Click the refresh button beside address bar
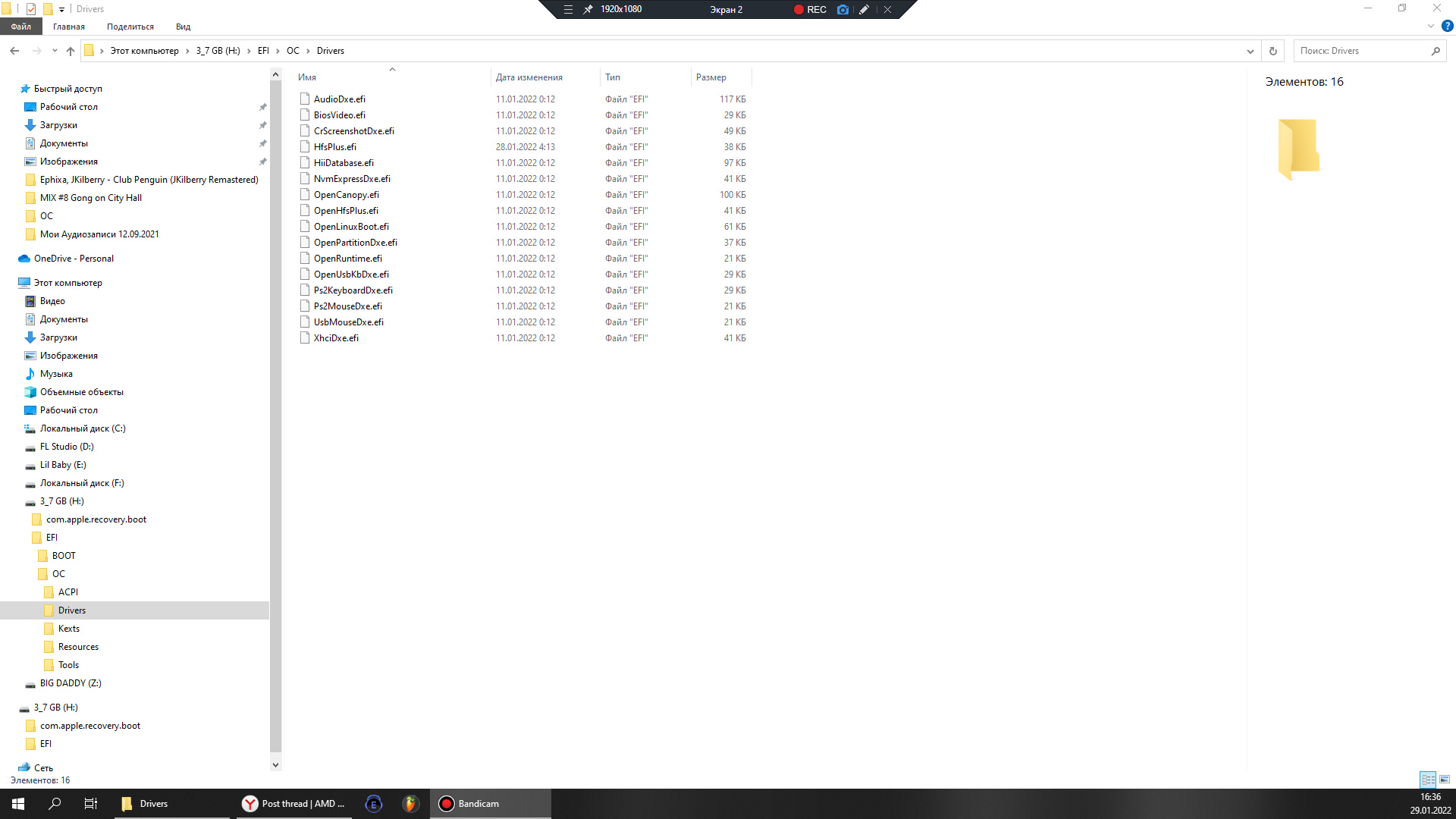 pyautogui.click(x=1273, y=51)
